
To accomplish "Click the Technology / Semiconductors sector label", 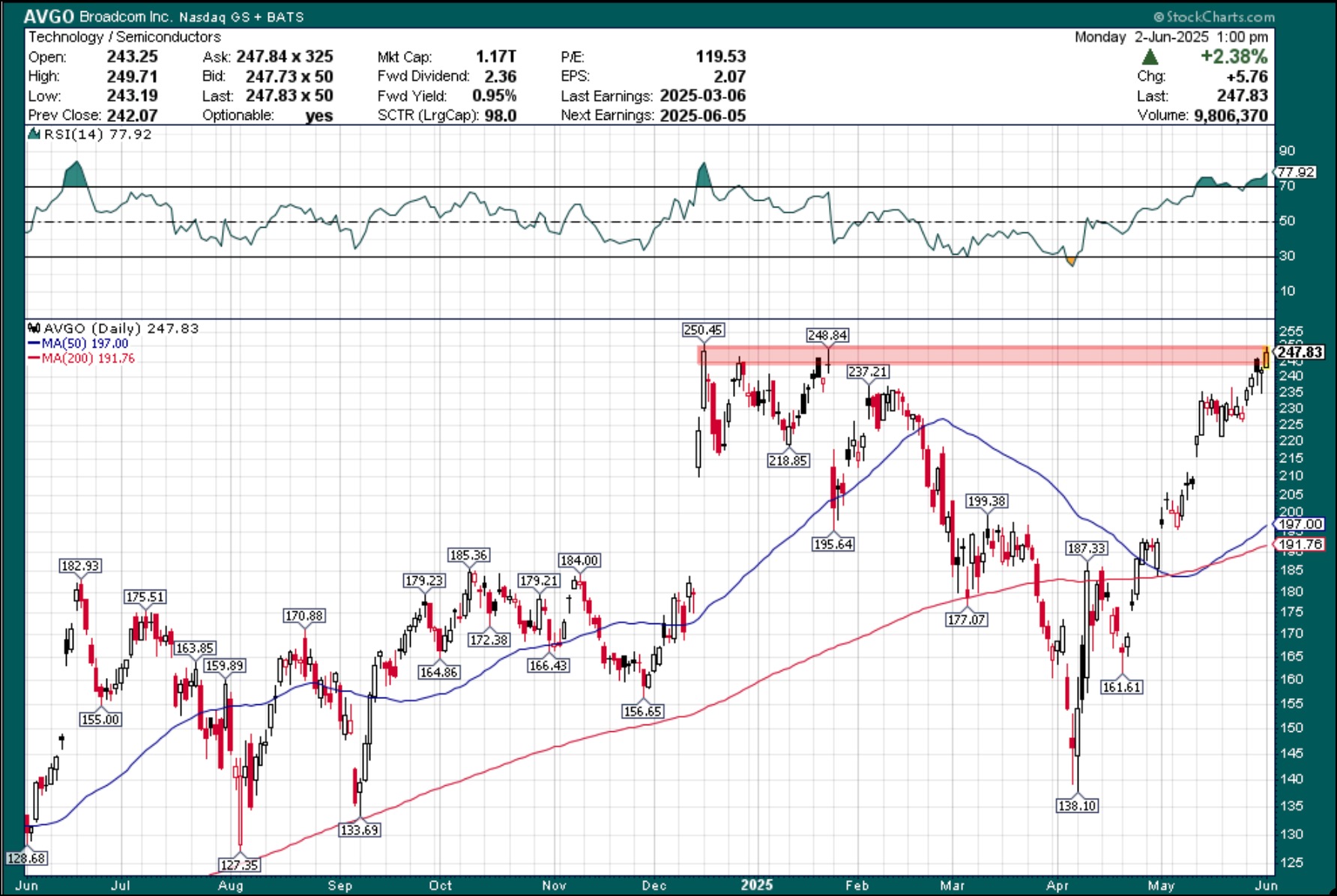I will coord(124,37).
